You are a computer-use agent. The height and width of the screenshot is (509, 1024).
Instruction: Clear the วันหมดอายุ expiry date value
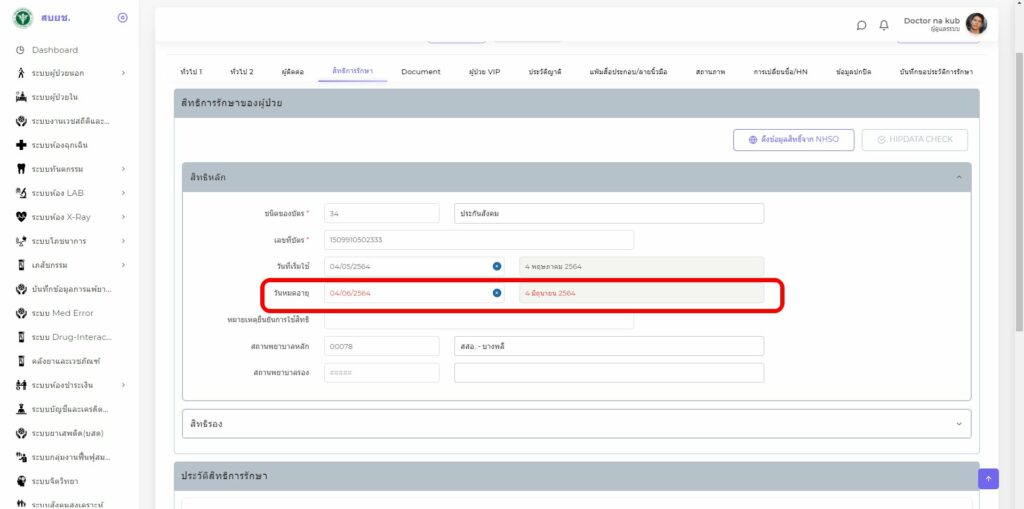(x=497, y=293)
